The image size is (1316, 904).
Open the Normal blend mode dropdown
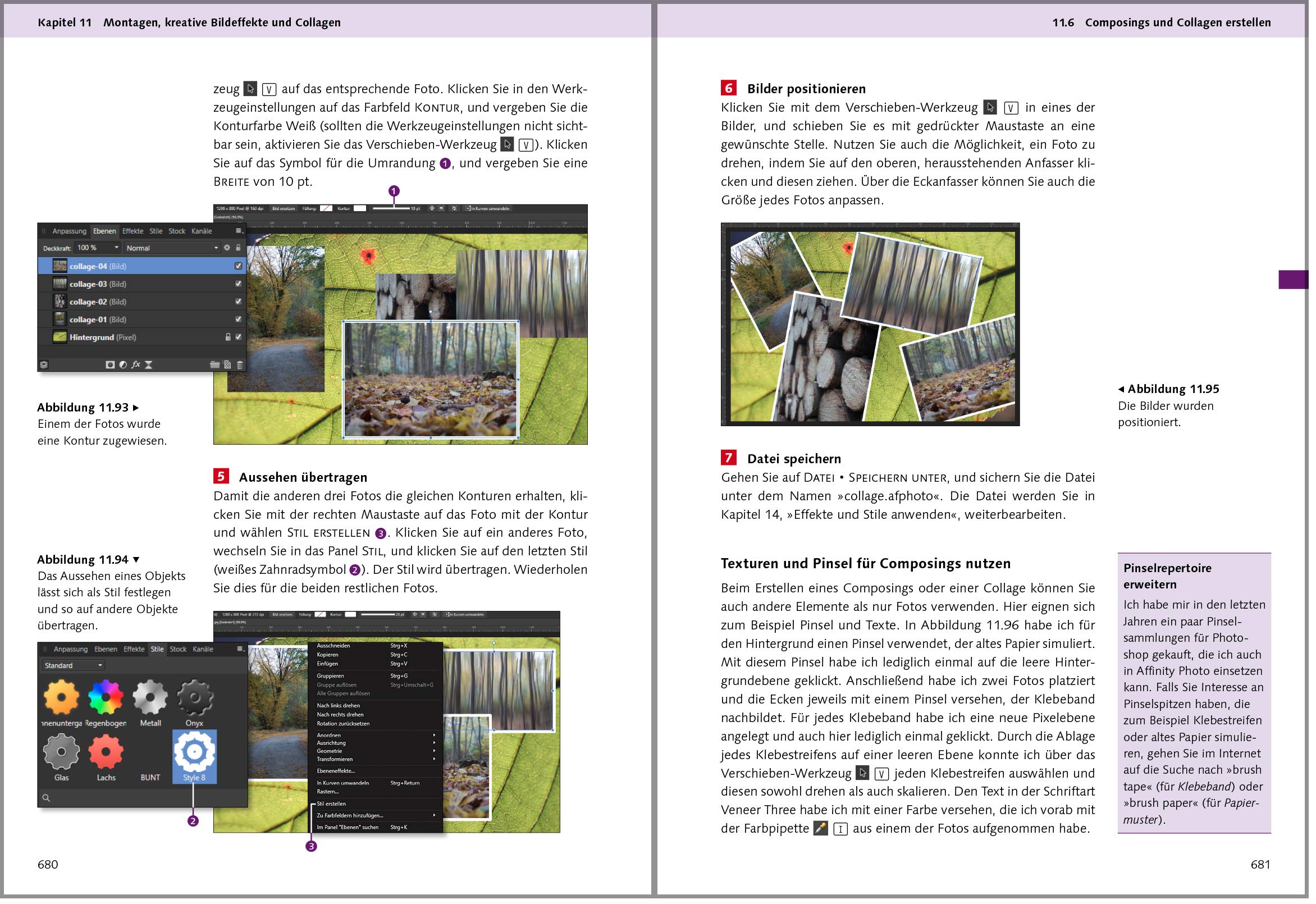pos(170,248)
